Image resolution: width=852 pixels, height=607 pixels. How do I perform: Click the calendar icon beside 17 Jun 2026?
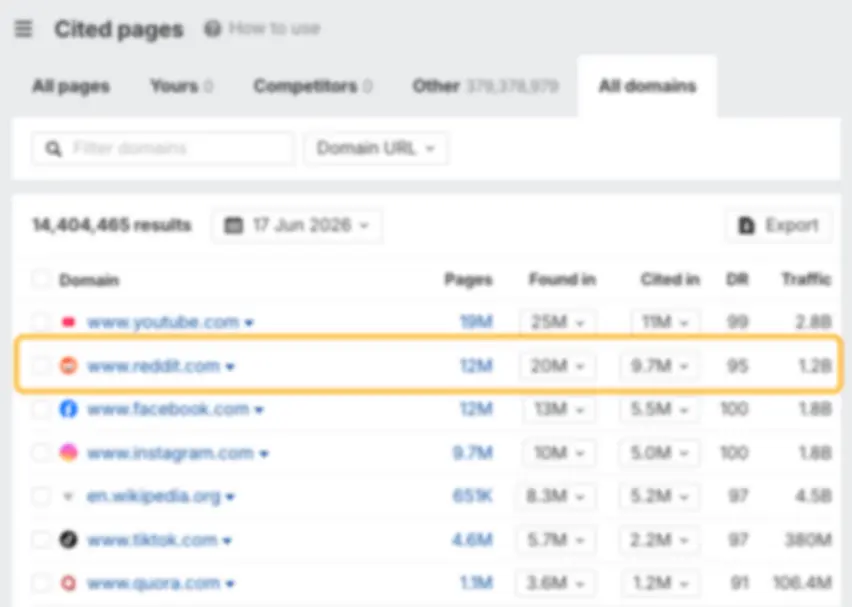pos(234,225)
